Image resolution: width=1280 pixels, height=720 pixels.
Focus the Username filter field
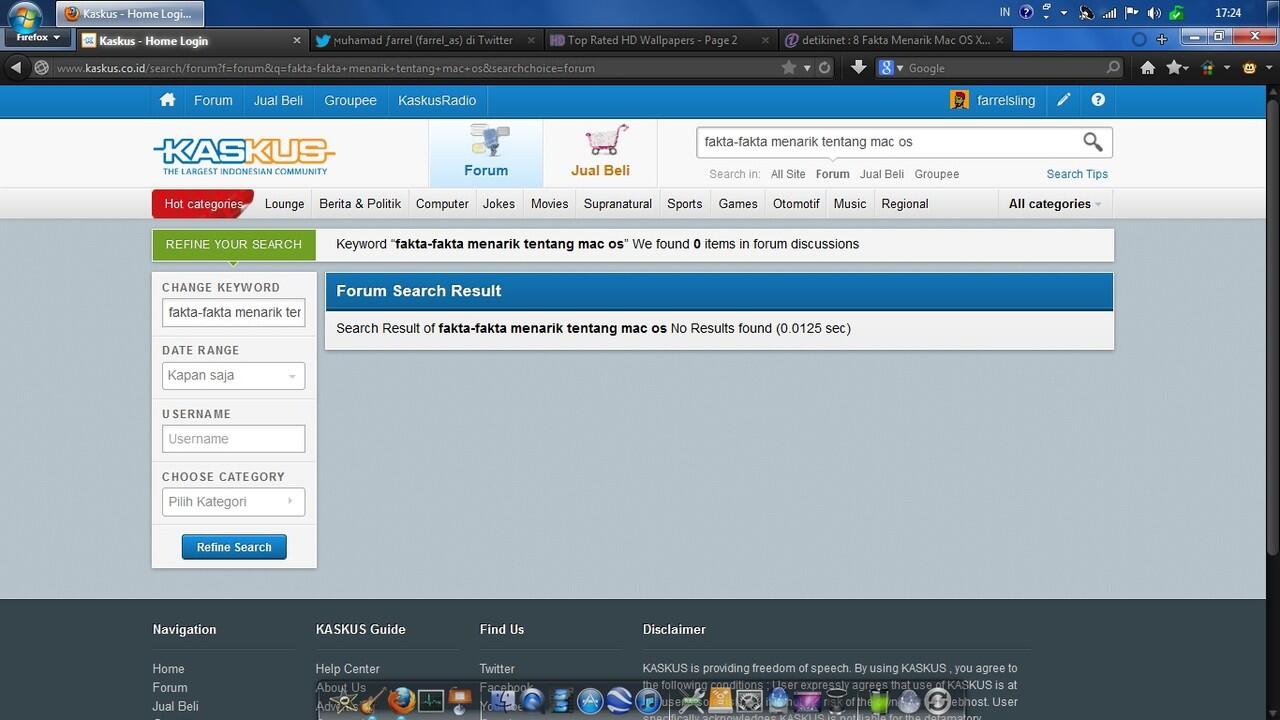[x=233, y=439]
